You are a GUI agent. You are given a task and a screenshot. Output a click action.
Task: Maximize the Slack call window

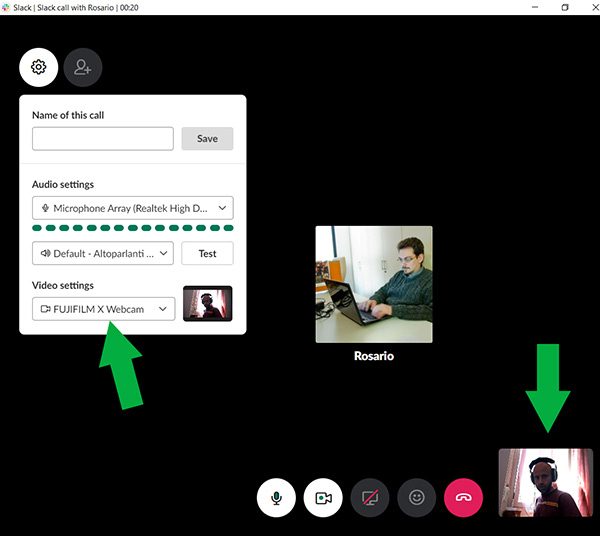[565, 7]
